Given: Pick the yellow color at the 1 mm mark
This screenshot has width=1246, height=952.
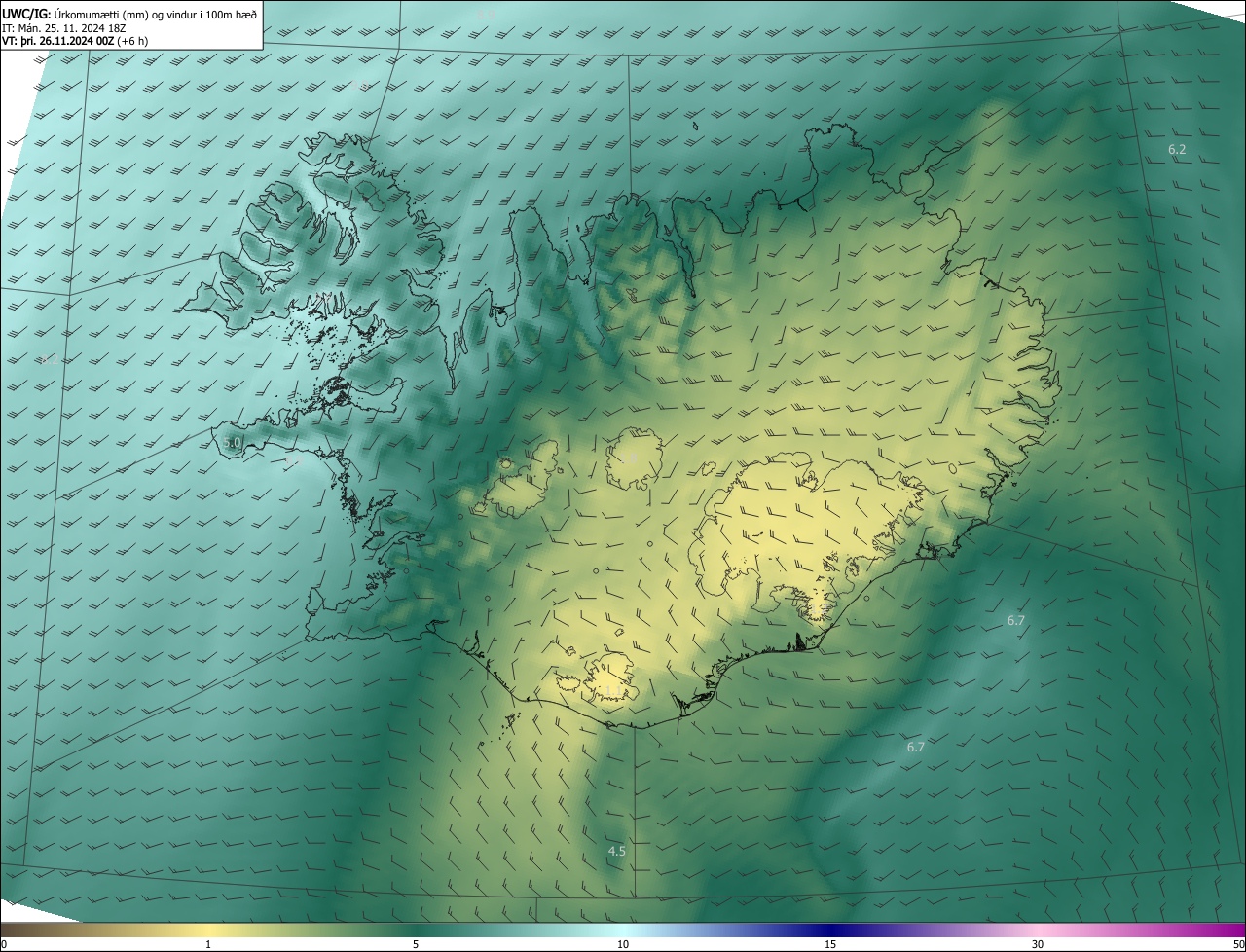Looking at the screenshot, I should pyautogui.click(x=208, y=931).
